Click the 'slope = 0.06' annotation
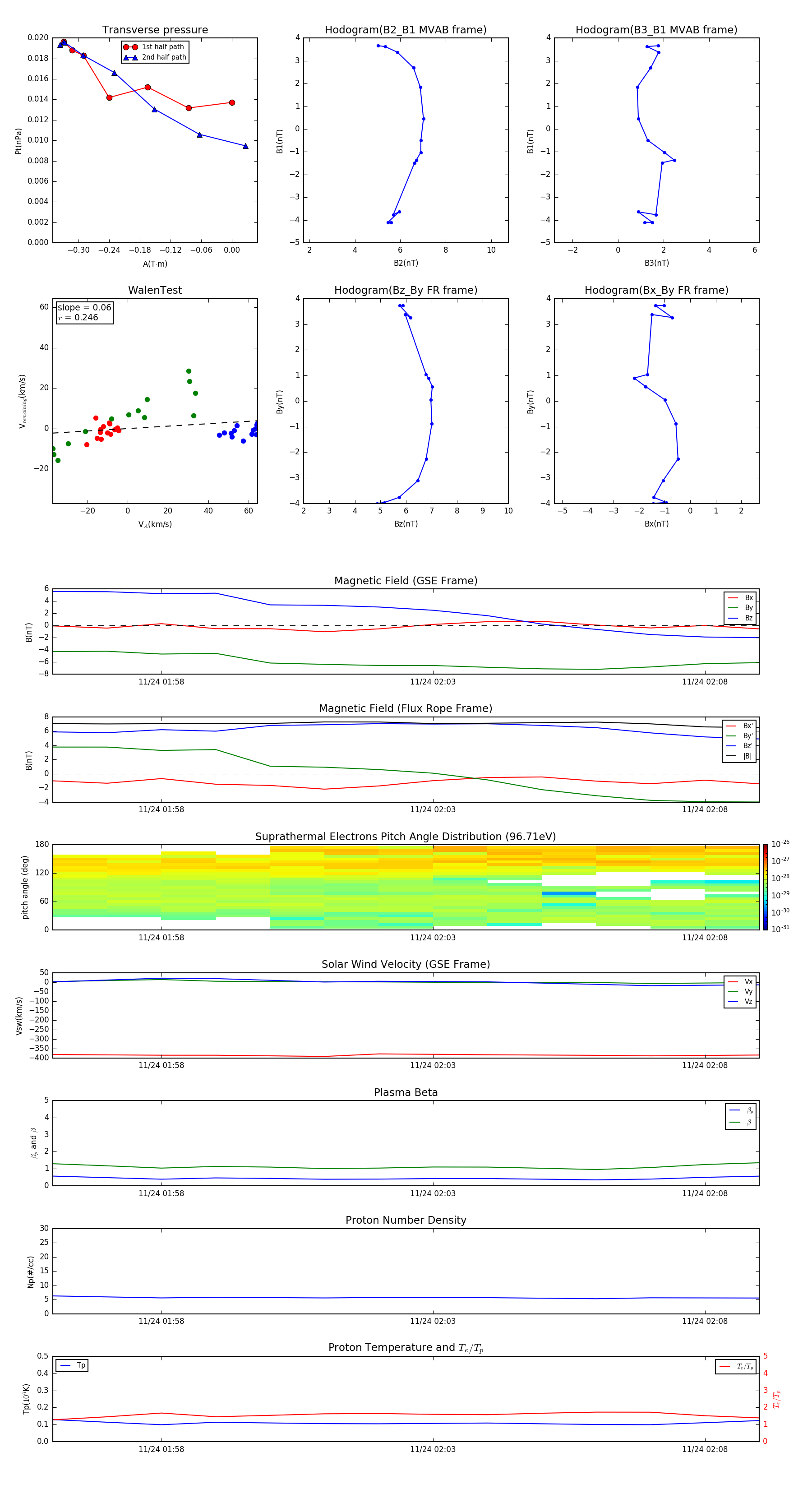 [84, 308]
